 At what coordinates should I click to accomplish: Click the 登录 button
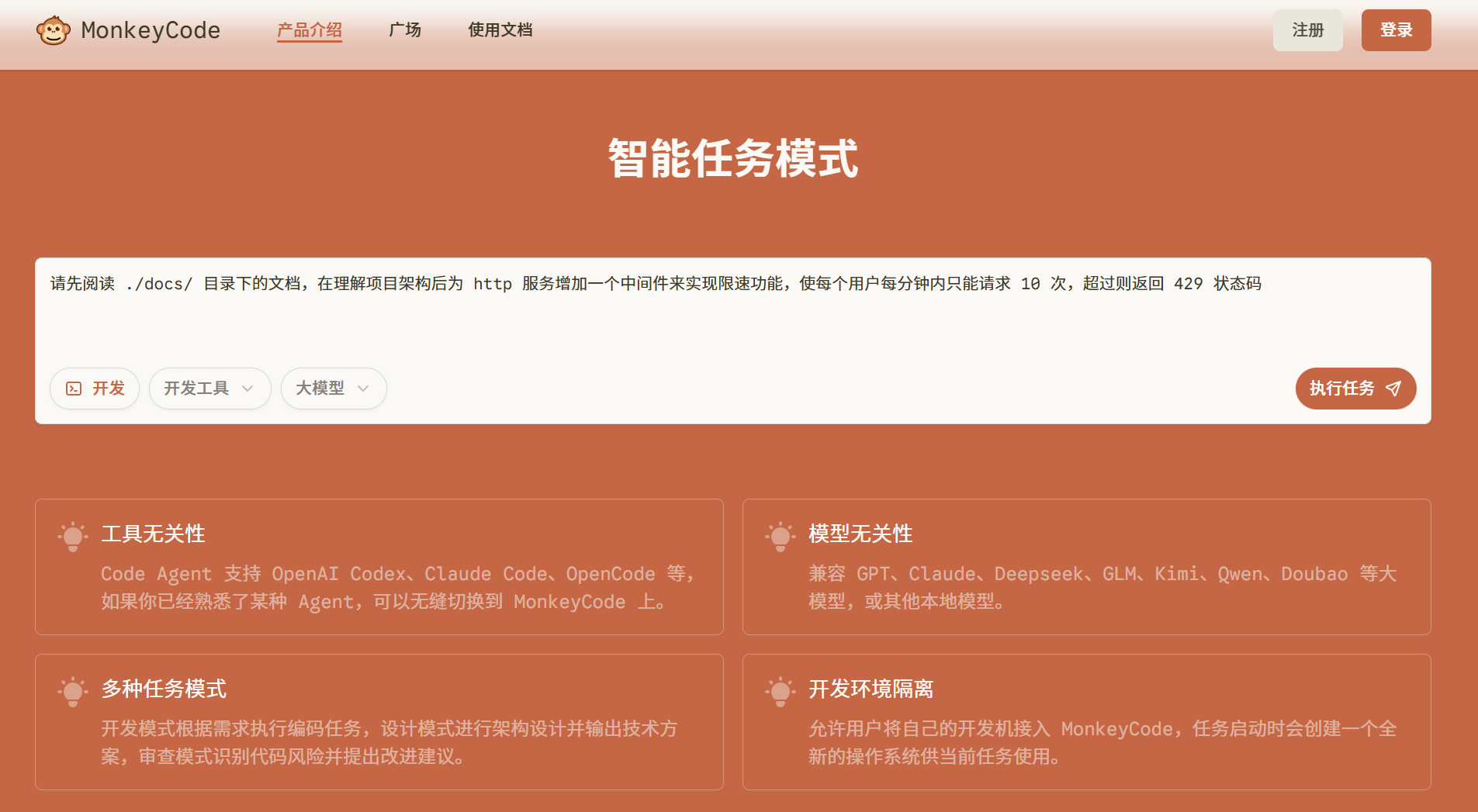click(x=1395, y=29)
